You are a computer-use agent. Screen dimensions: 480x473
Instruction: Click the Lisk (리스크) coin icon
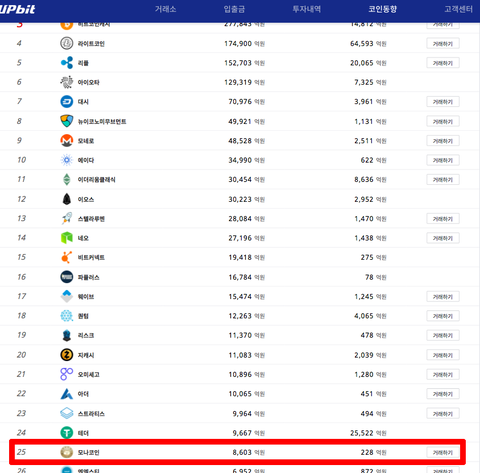tap(67, 335)
